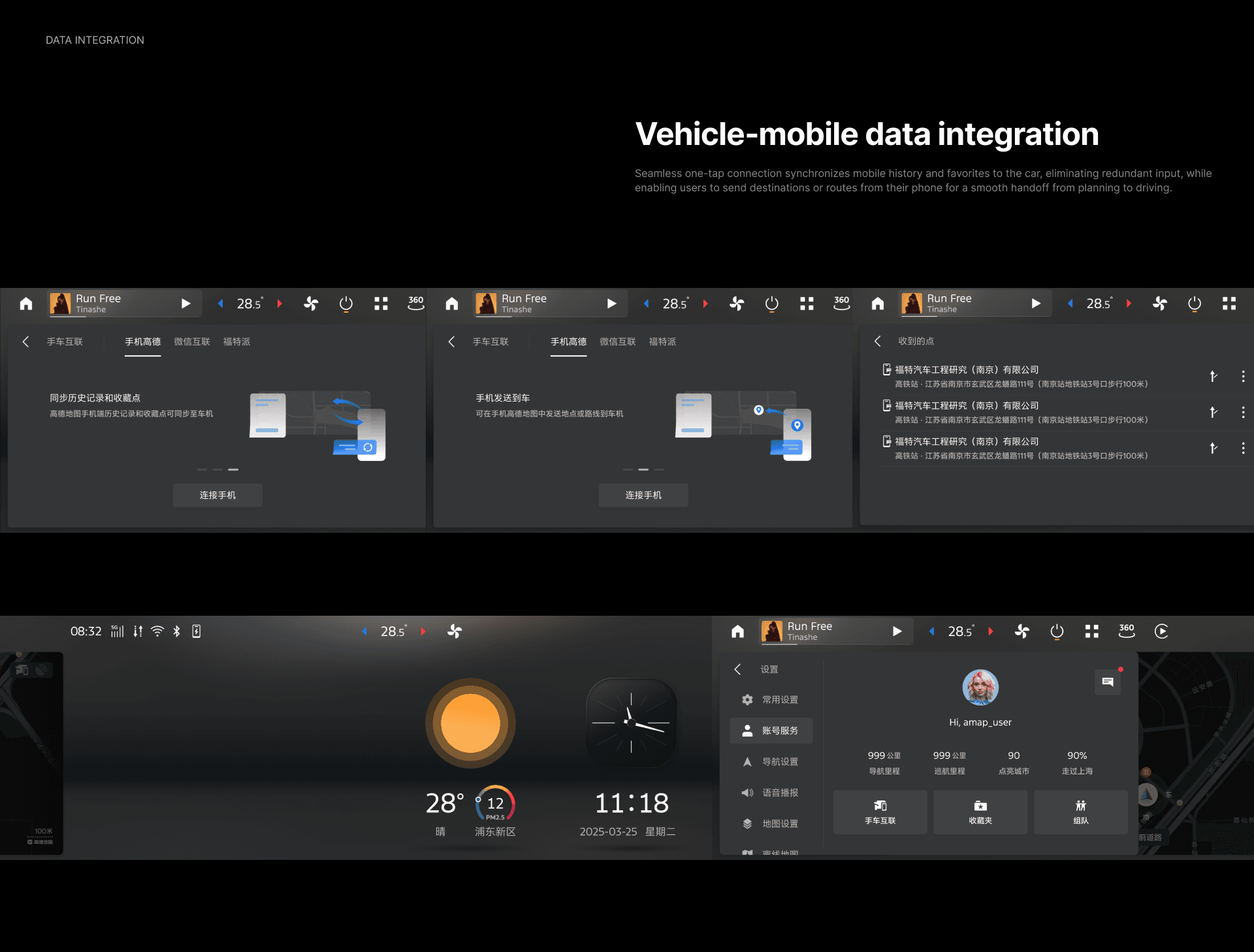
Task: Open app grid icon in third top panel
Action: [1229, 304]
